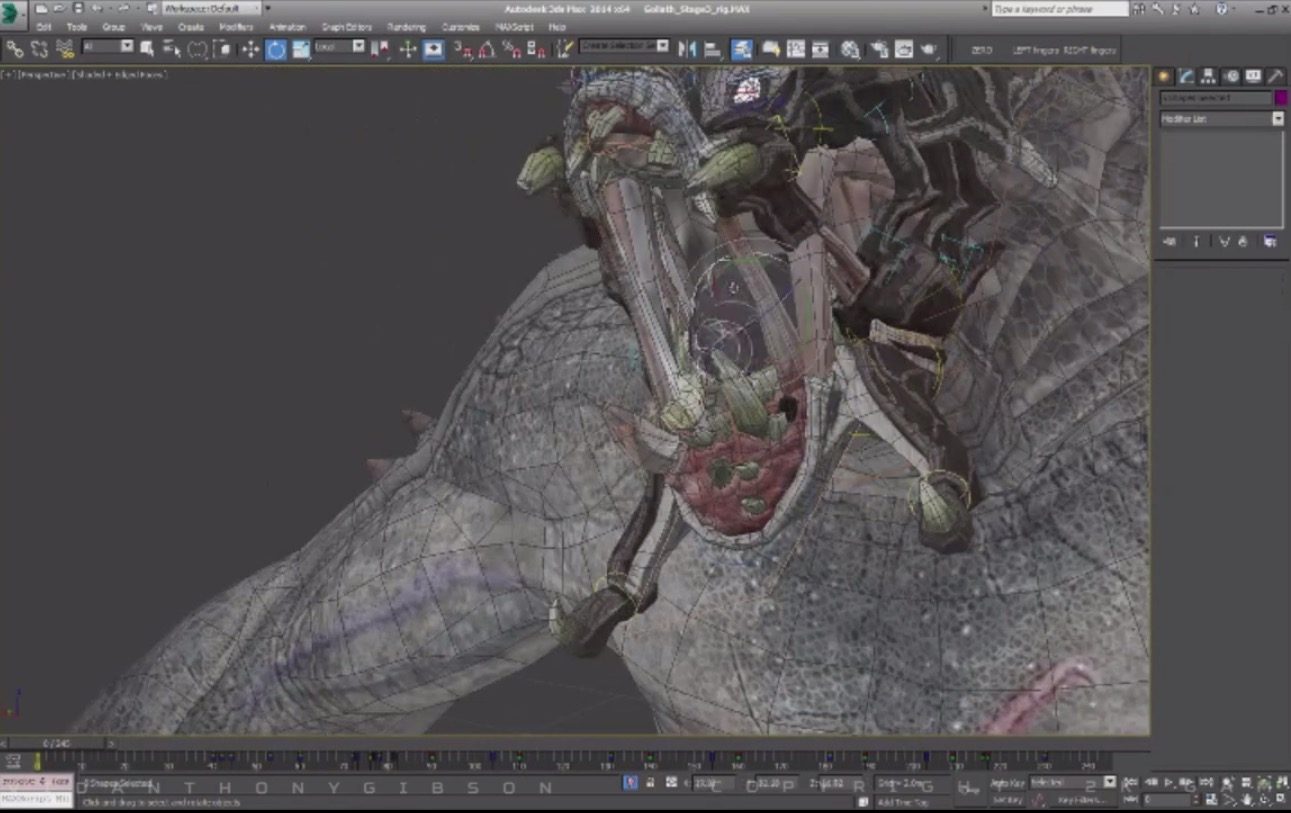
Task: Toggle Select and Manipulate mode
Action: pos(408,48)
